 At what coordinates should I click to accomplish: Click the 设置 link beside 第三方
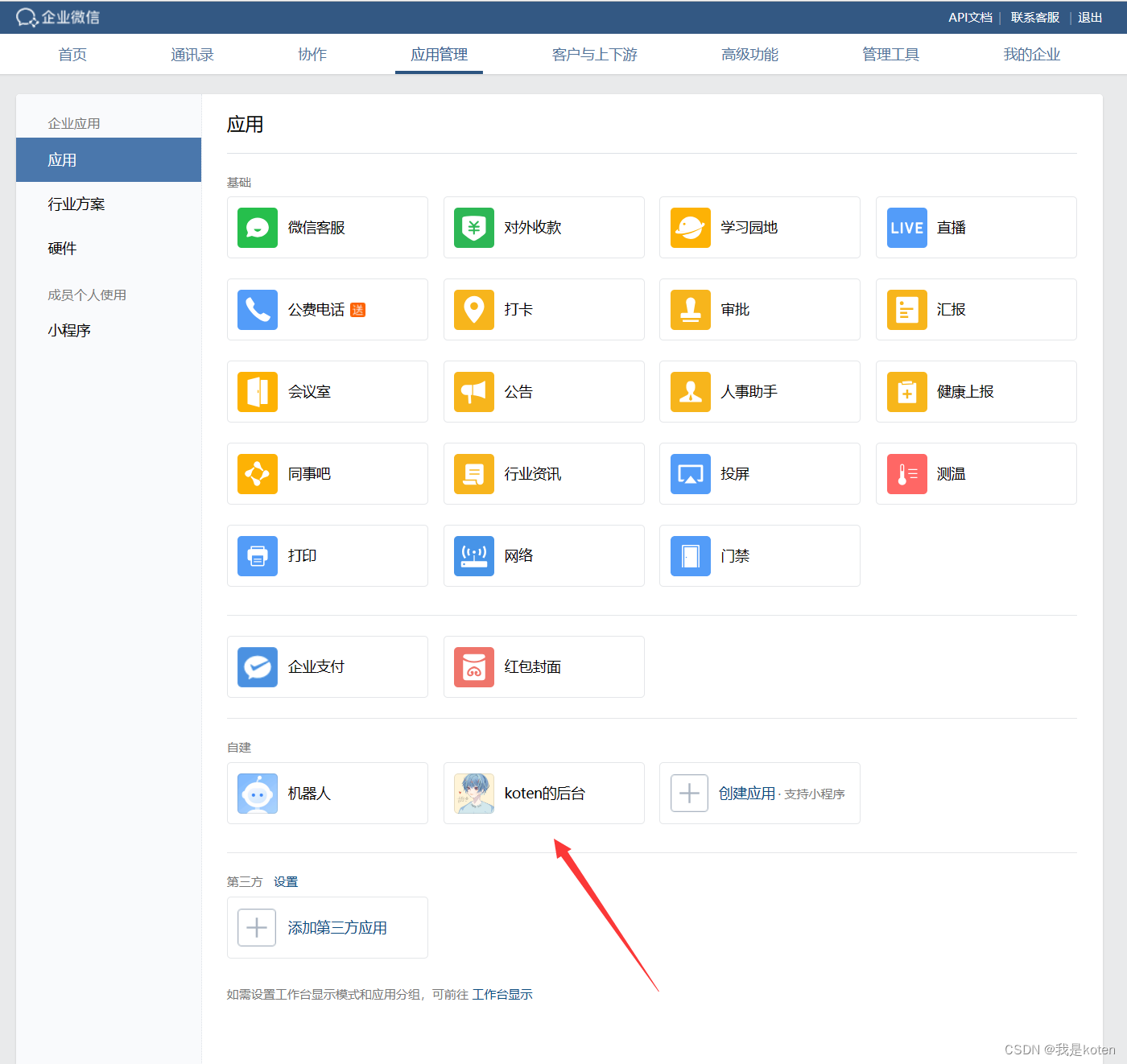(286, 882)
